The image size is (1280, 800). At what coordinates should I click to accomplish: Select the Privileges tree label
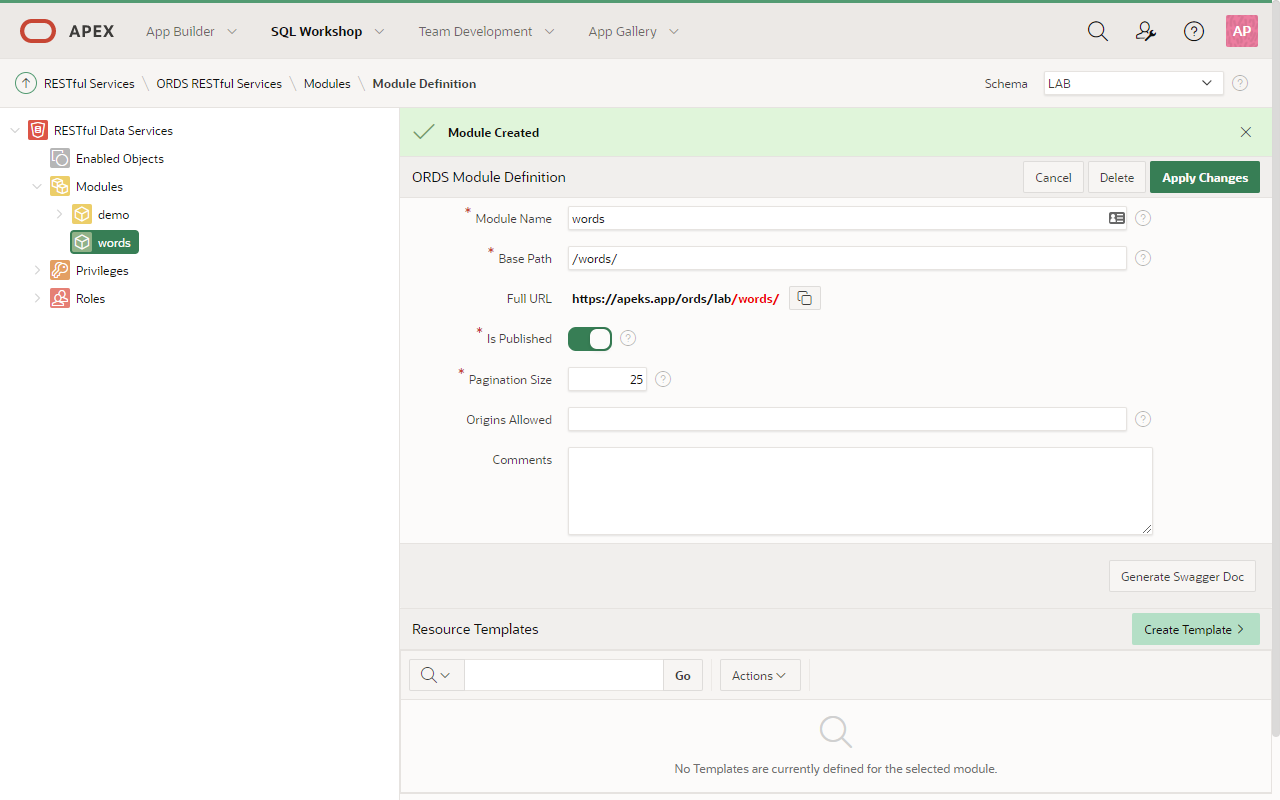click(102, 270)
